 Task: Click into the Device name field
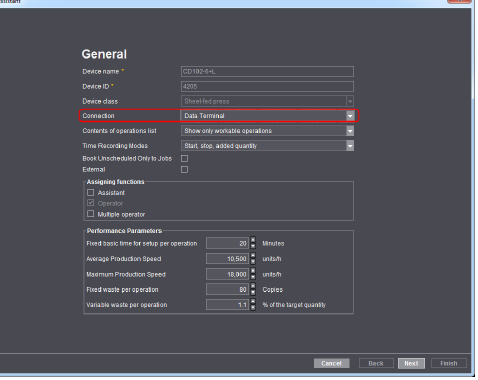click(x=267, y=71)
